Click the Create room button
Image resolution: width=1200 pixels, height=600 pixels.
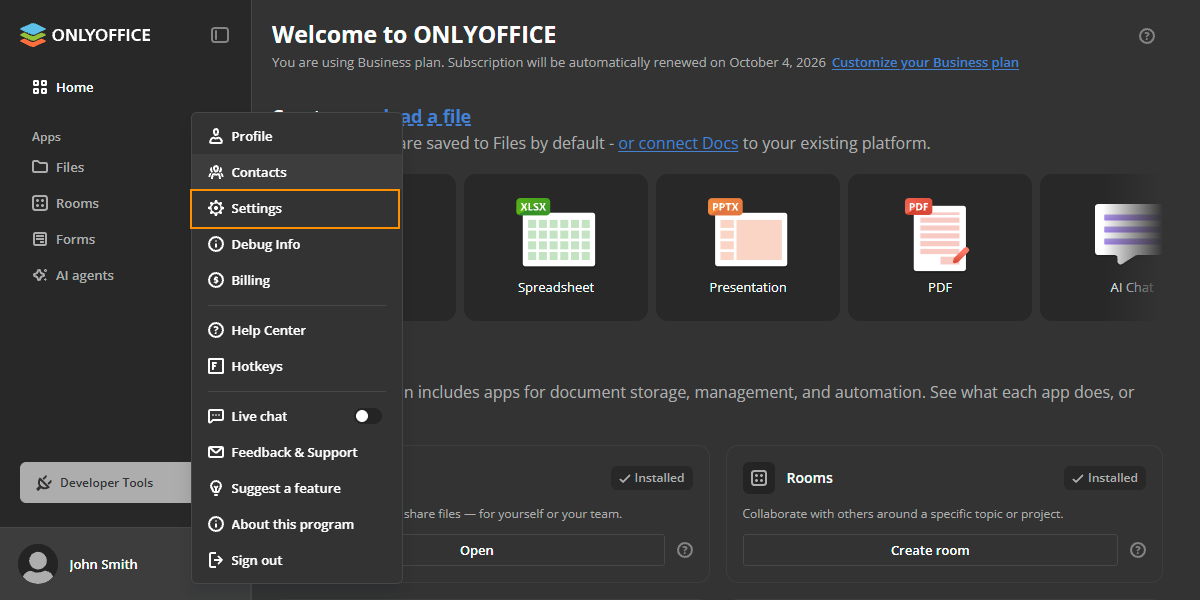(930, 550)
